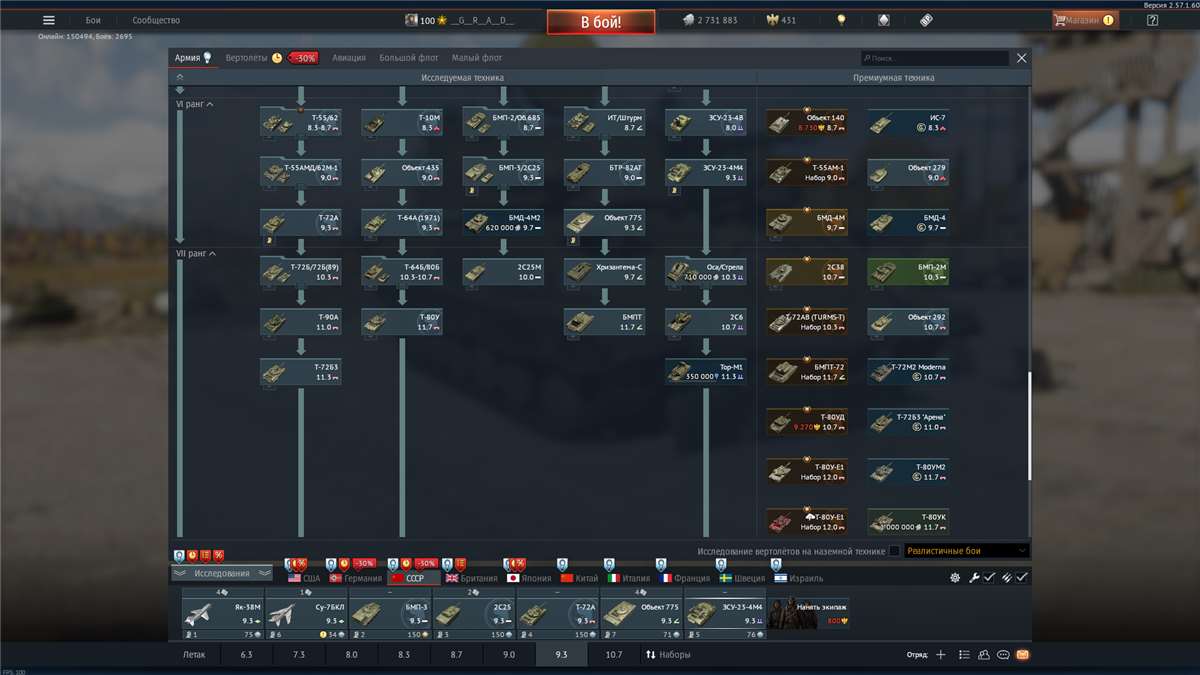Open the Сообщество menu
The height and width of the screenshot is (675, 1200).
156,20
